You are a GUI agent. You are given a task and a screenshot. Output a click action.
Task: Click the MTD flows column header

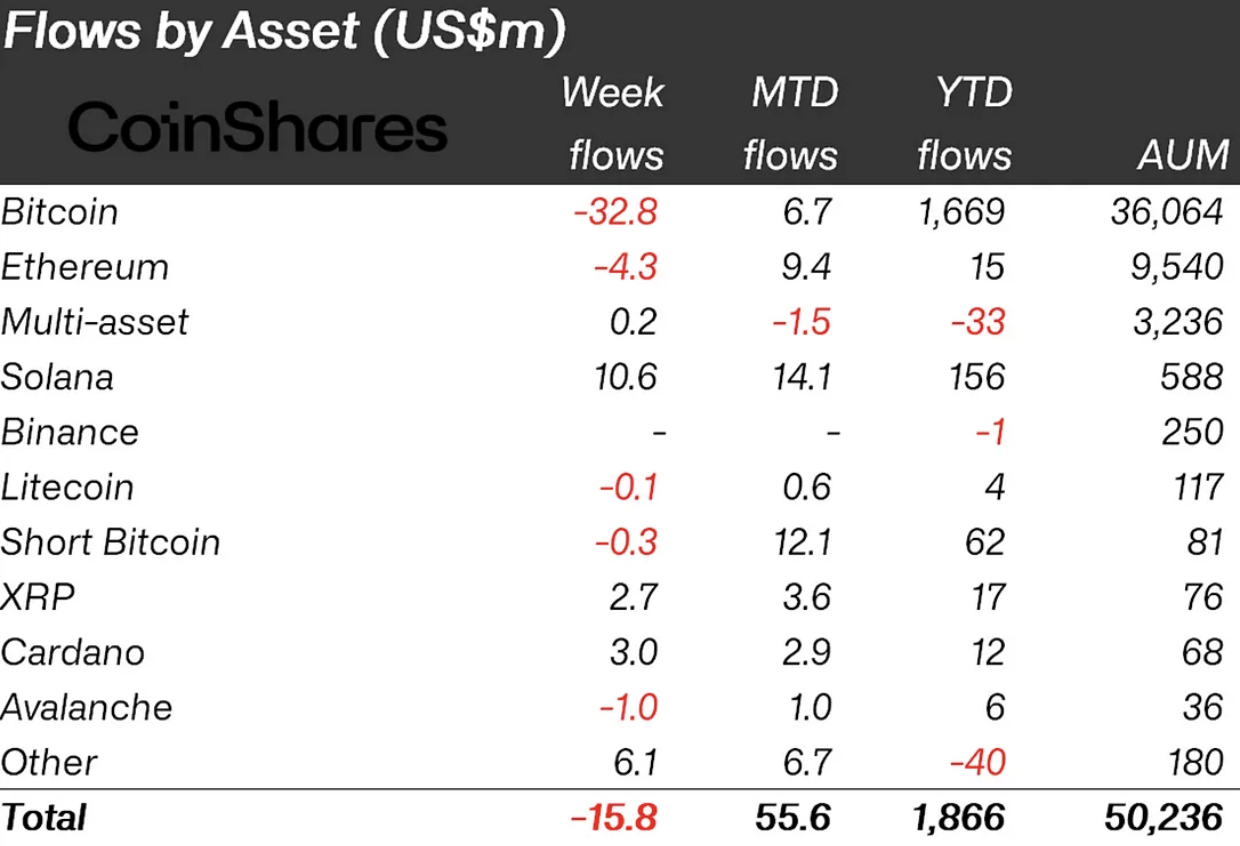pyautogui.click(x=791, y=124)
